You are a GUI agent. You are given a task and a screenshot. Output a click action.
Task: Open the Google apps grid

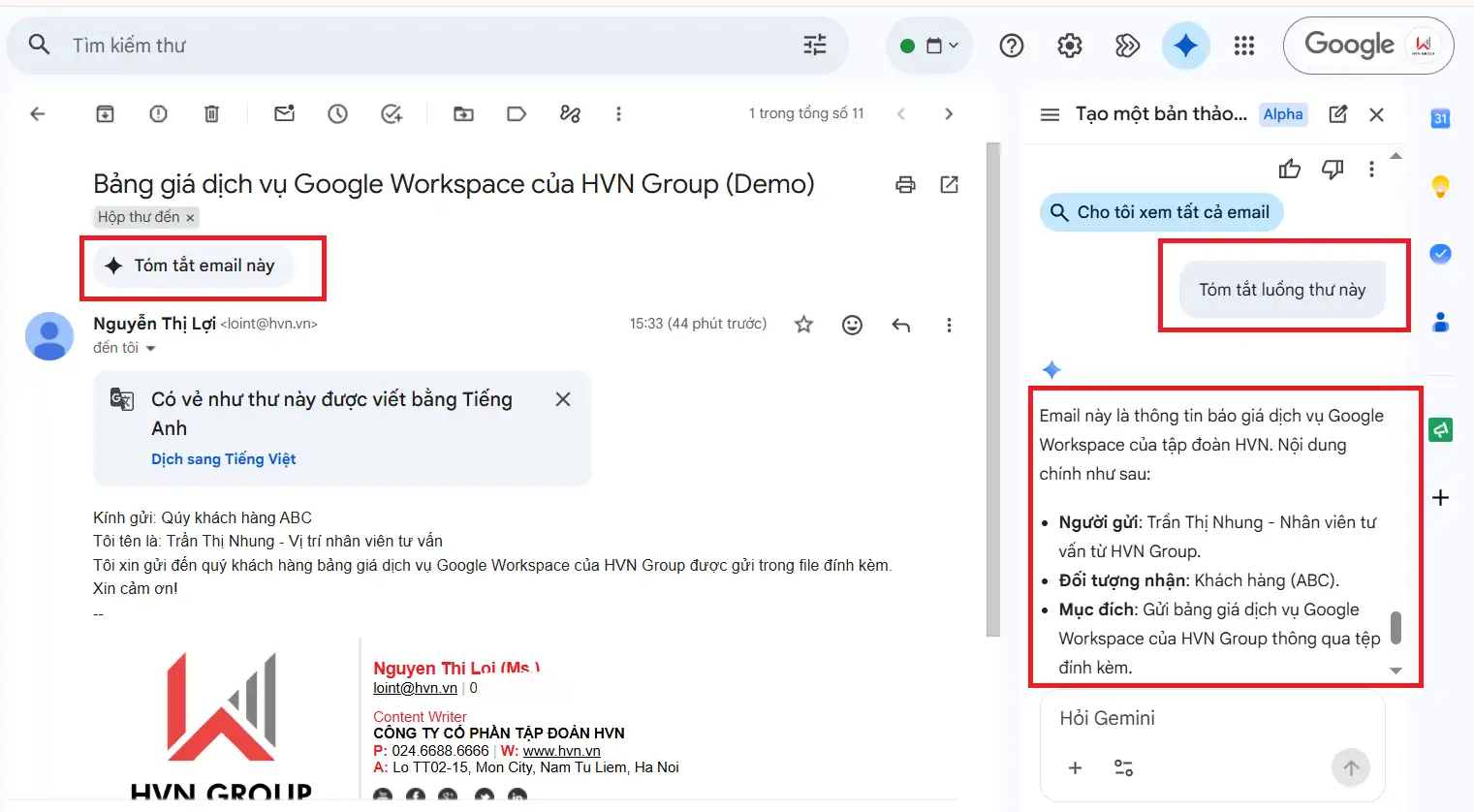(1244, 46)
